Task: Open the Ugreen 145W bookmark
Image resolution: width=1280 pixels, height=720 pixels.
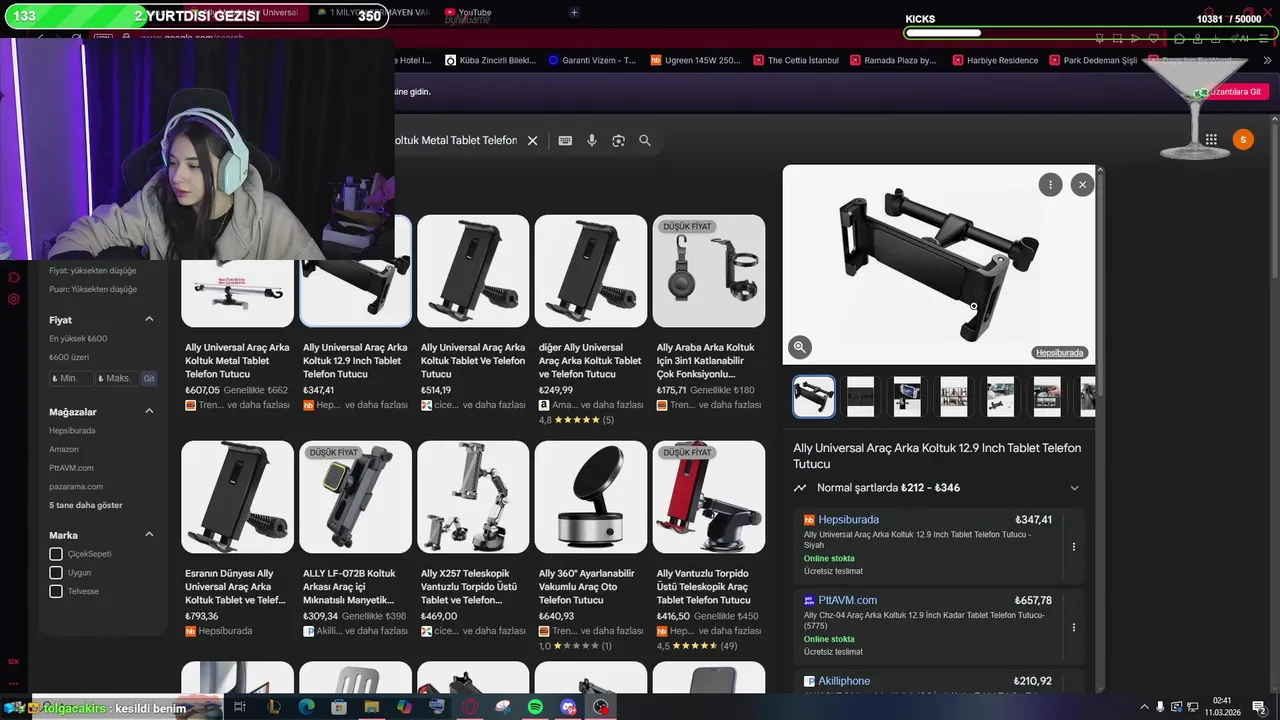Action: (696, 60)
